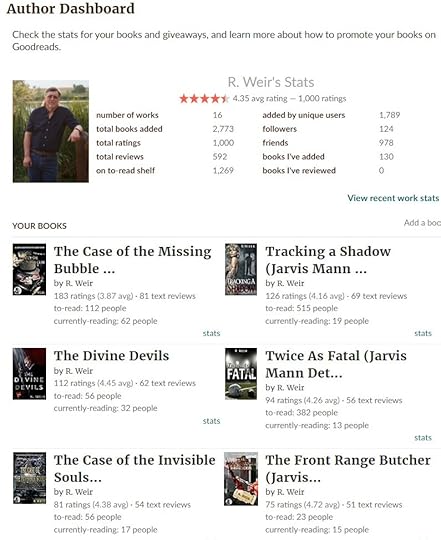Click the Add a book link
This screenshot has height=540, width=441.
tap(422, 222)
